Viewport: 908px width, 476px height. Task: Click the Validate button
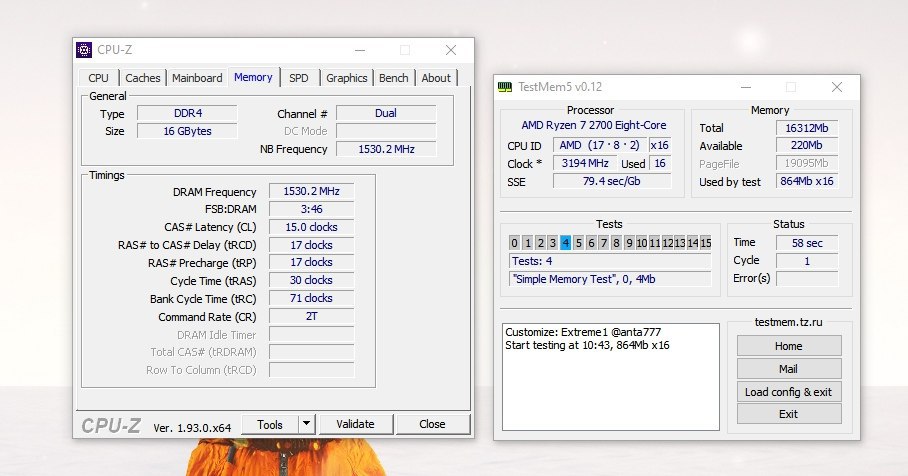[356, 424]
